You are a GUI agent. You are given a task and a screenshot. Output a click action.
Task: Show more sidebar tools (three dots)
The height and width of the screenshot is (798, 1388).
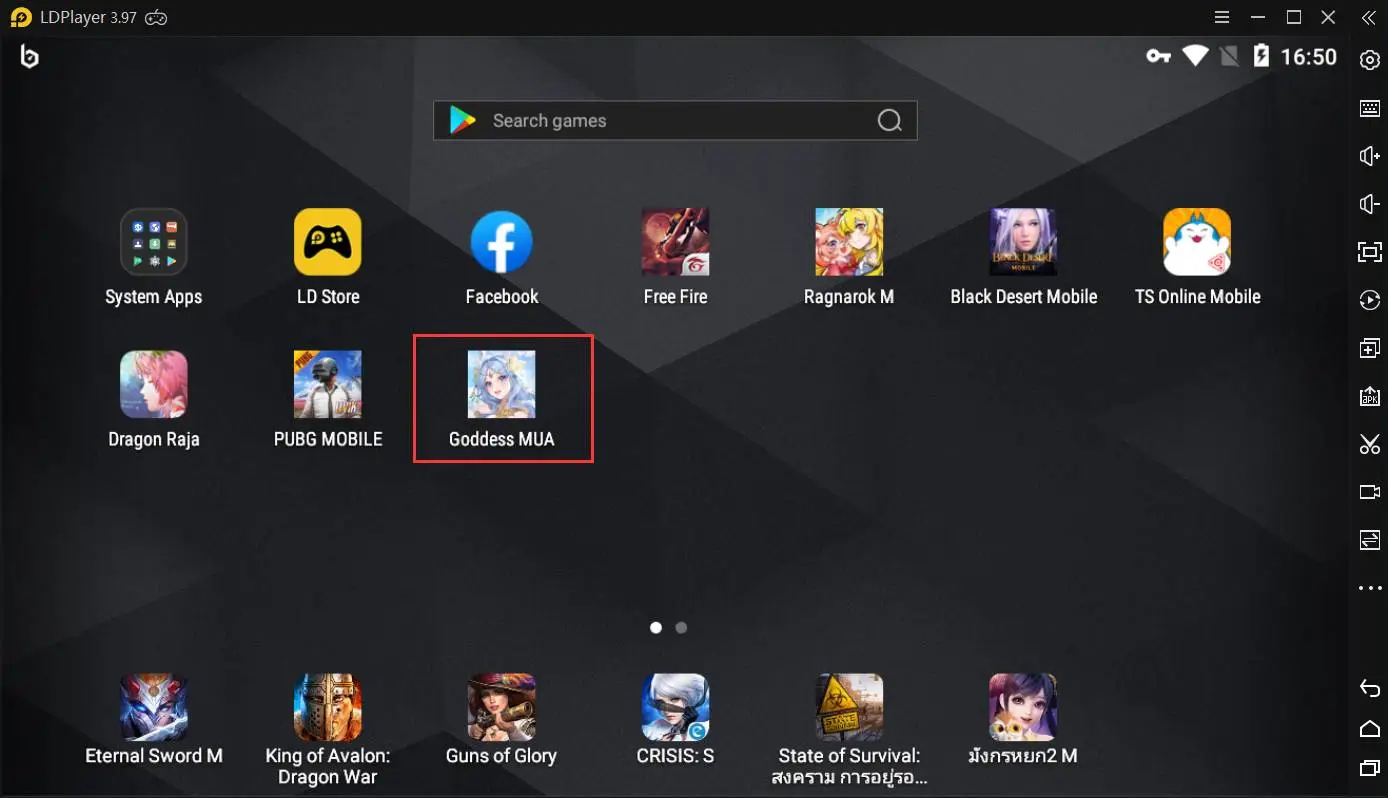[x=1370, y=588]
